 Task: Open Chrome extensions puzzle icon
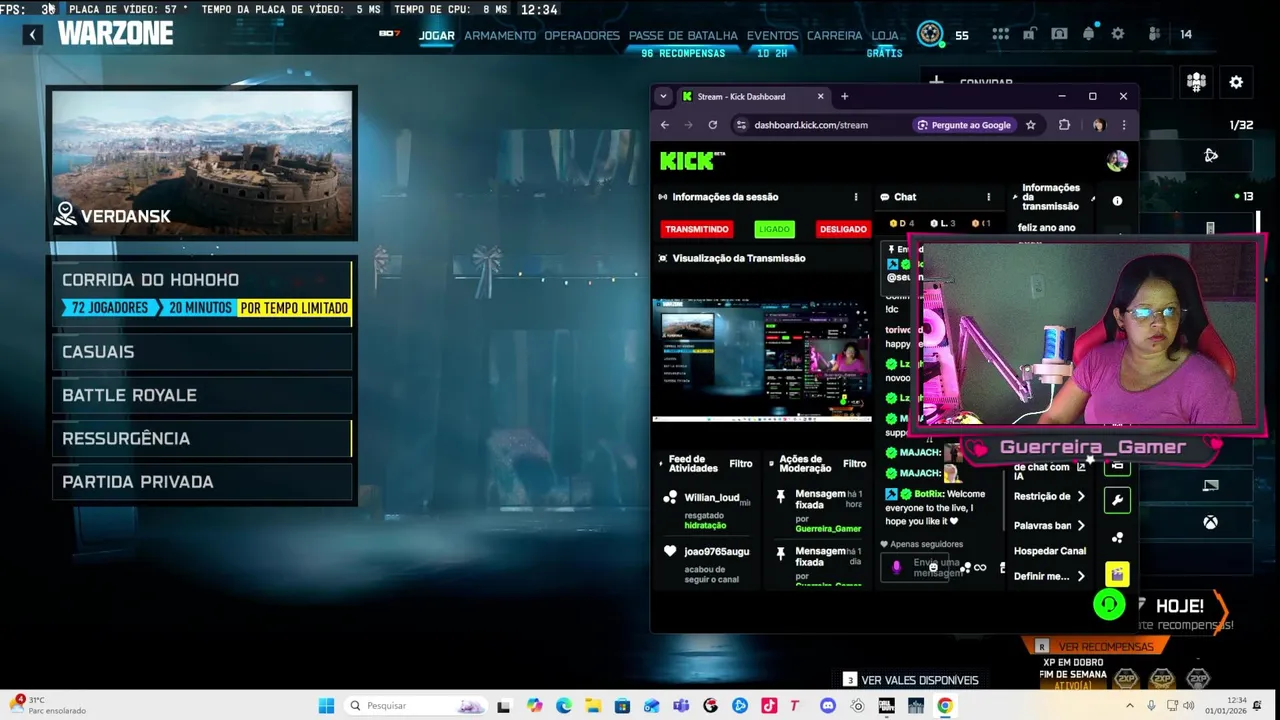click(1064, 125)
